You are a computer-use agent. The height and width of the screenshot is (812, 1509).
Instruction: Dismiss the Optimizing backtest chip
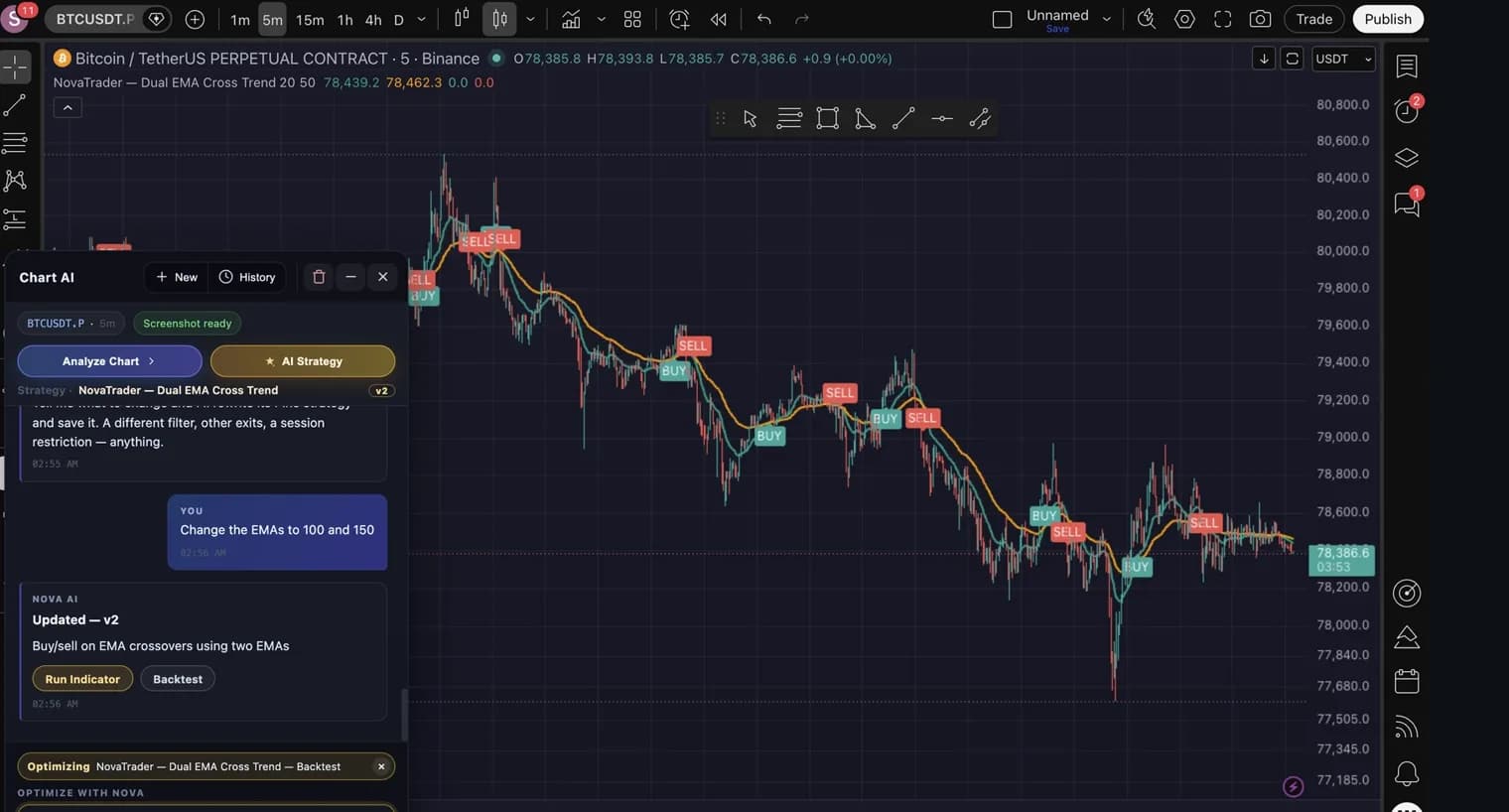coord(381,766)
